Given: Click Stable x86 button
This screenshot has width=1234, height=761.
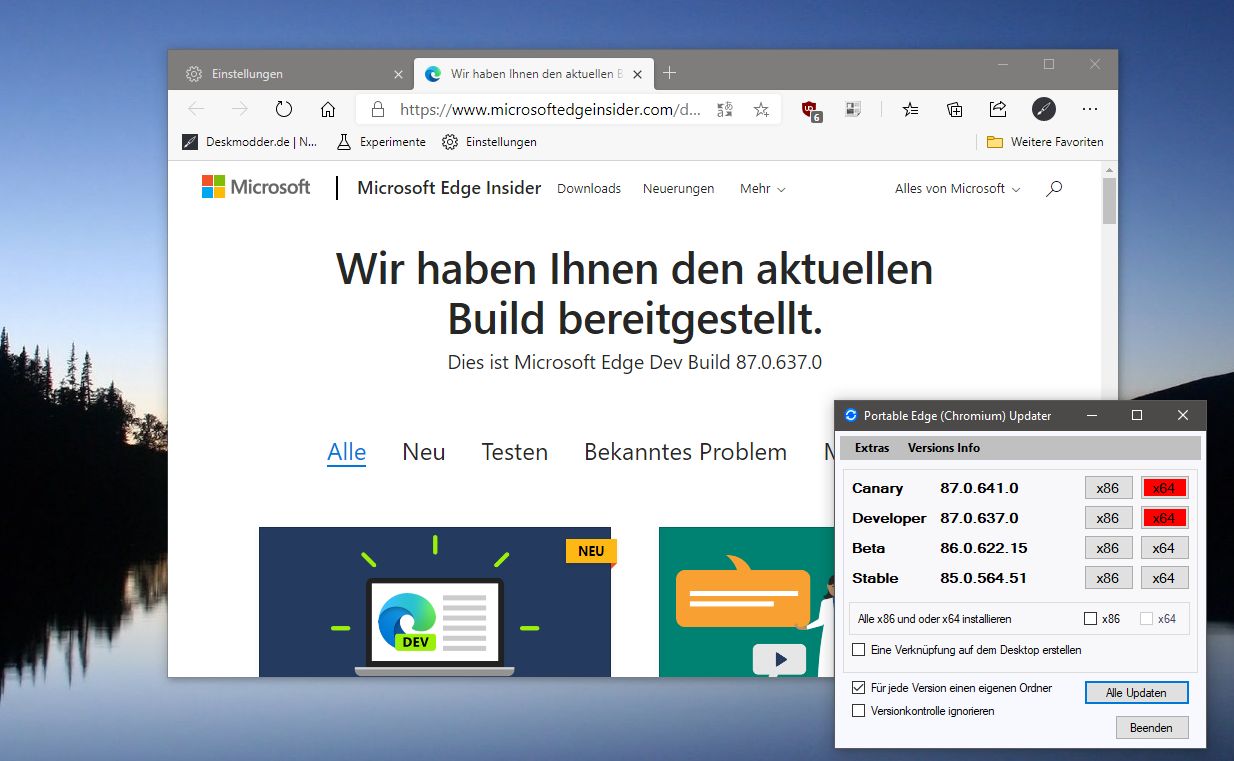Looking at the screenshot, I should point(1108,578).
